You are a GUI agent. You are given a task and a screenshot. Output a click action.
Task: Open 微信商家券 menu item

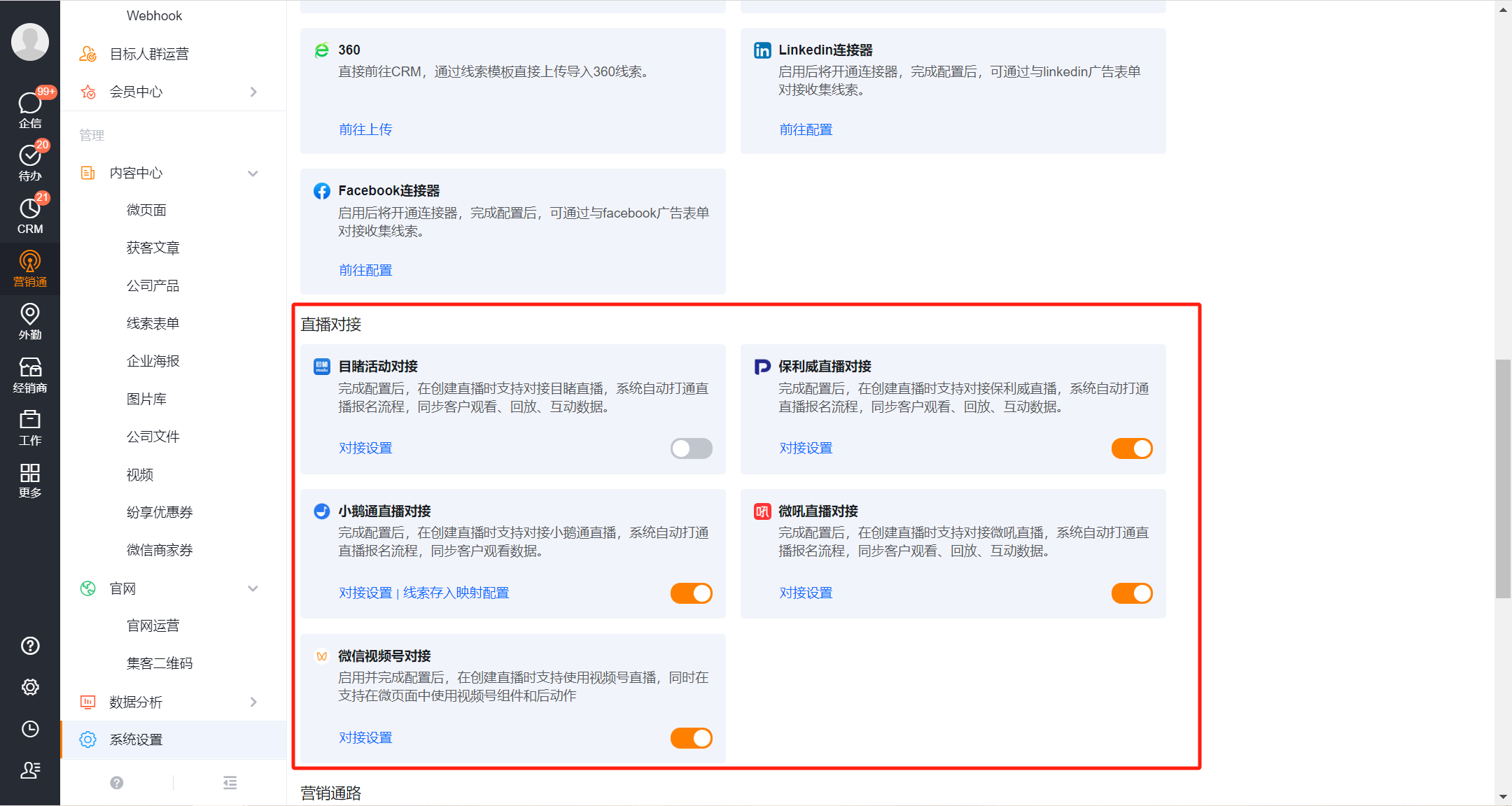coord(160,550)
